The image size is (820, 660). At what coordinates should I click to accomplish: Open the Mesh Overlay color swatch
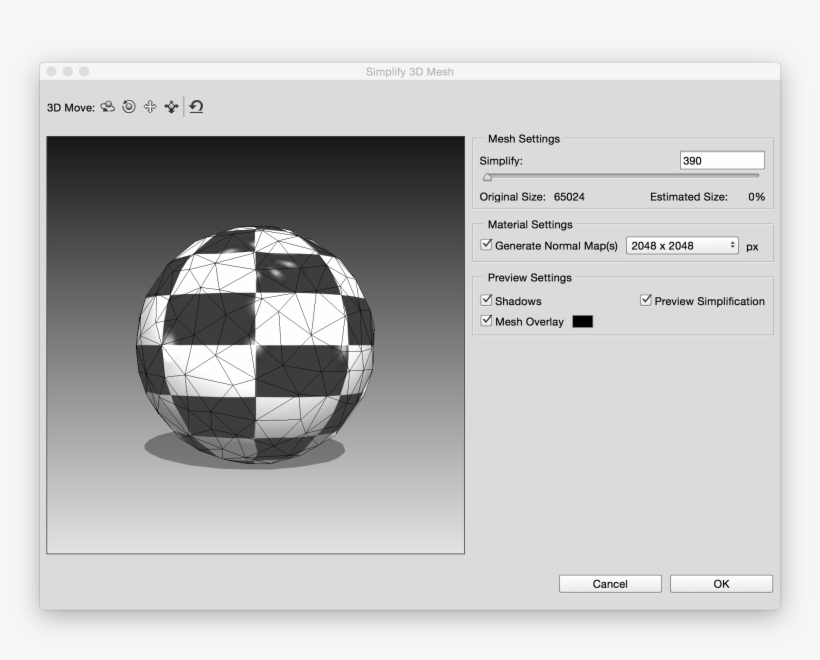coord(582,321)
